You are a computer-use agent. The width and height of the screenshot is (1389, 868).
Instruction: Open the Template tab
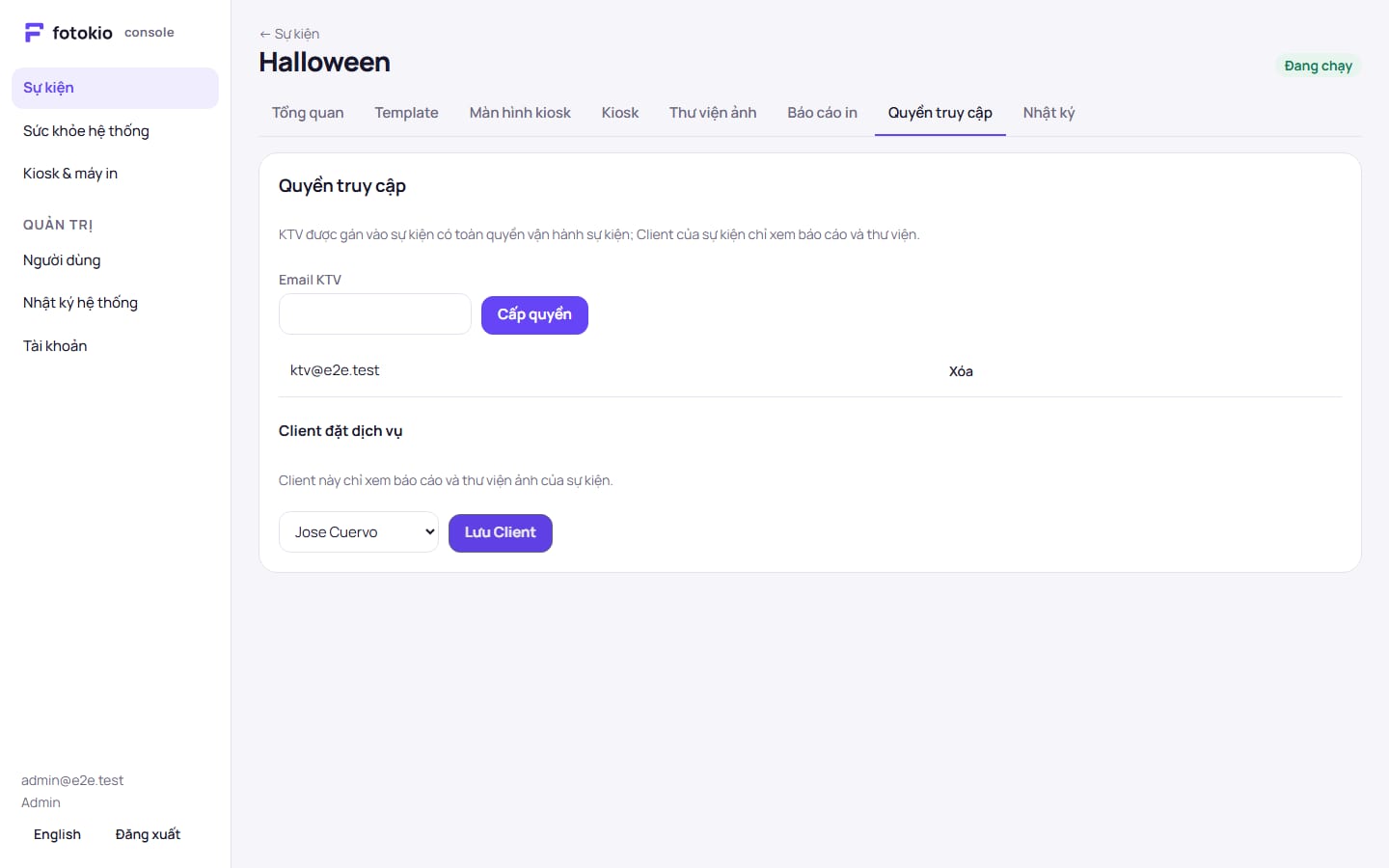(406, 113)
